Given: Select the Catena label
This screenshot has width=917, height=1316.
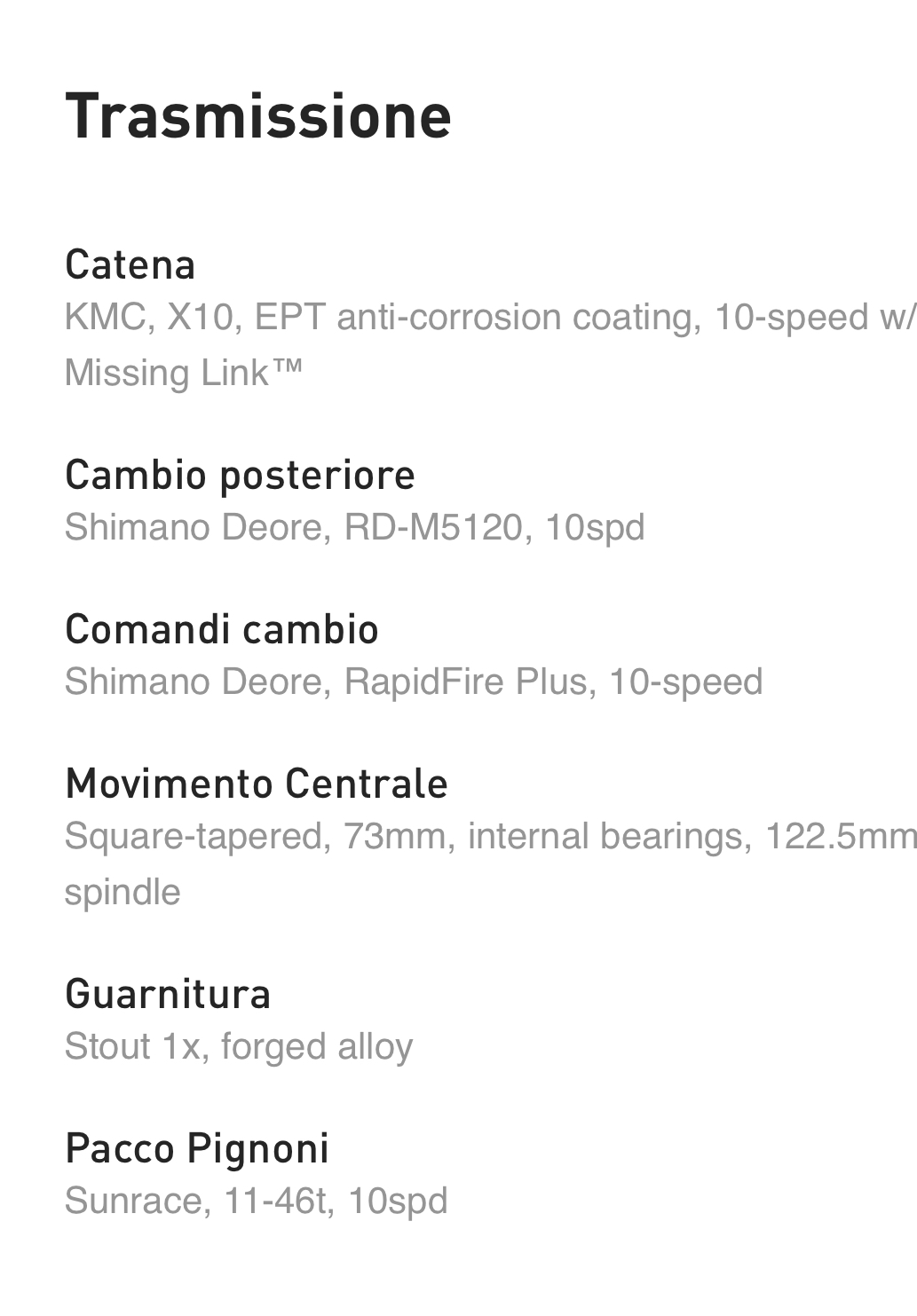Looking at the screenshot, I should point(130,264).
